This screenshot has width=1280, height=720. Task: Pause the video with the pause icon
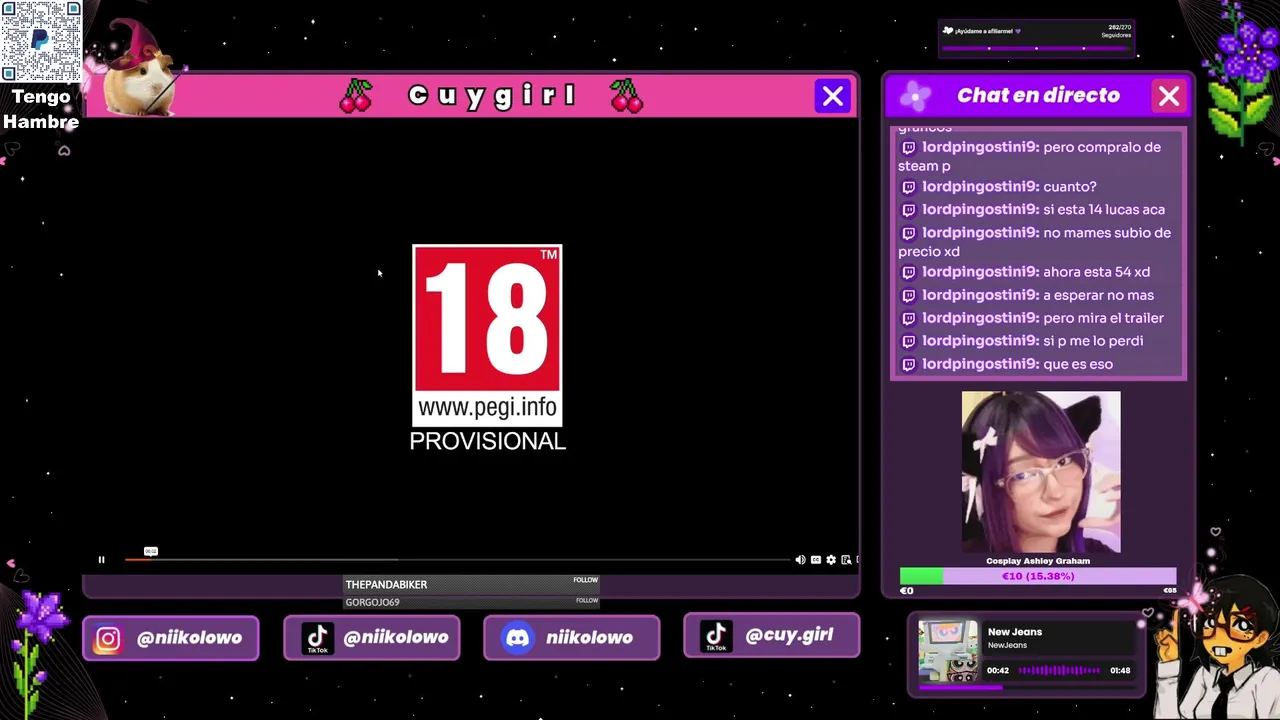101,560
